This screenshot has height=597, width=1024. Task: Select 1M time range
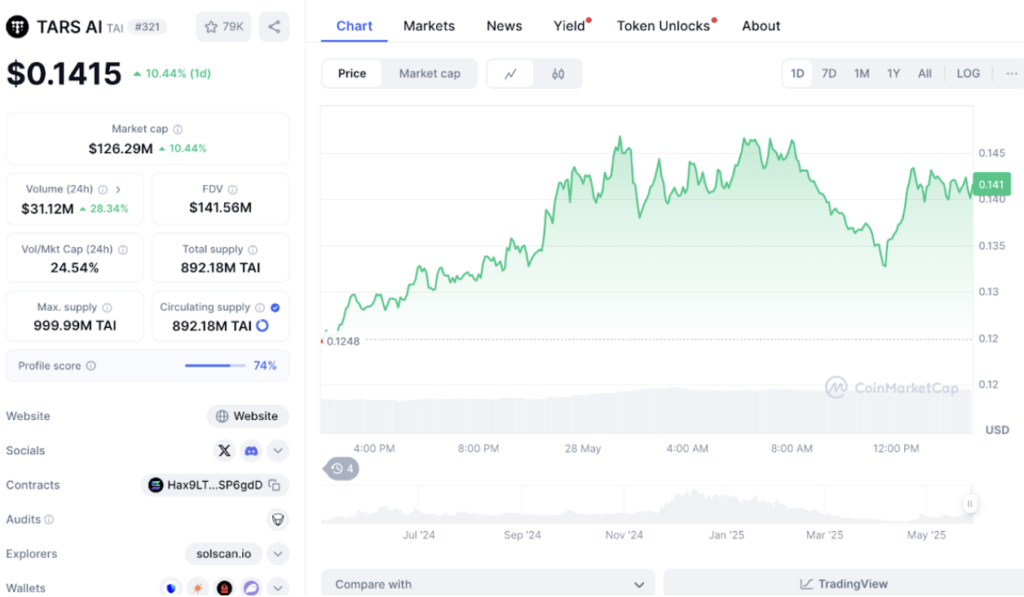click(x=861, y=74)
